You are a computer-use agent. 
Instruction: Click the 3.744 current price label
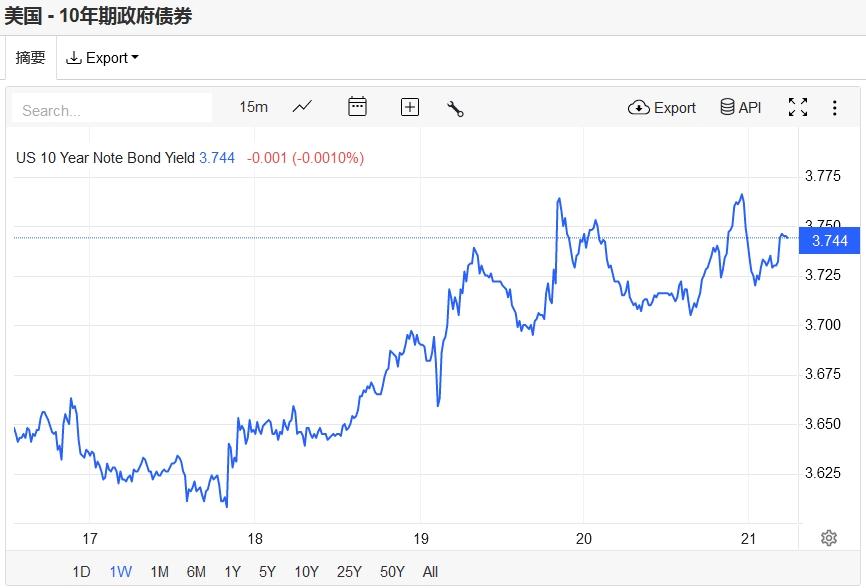tap(829, 241)
